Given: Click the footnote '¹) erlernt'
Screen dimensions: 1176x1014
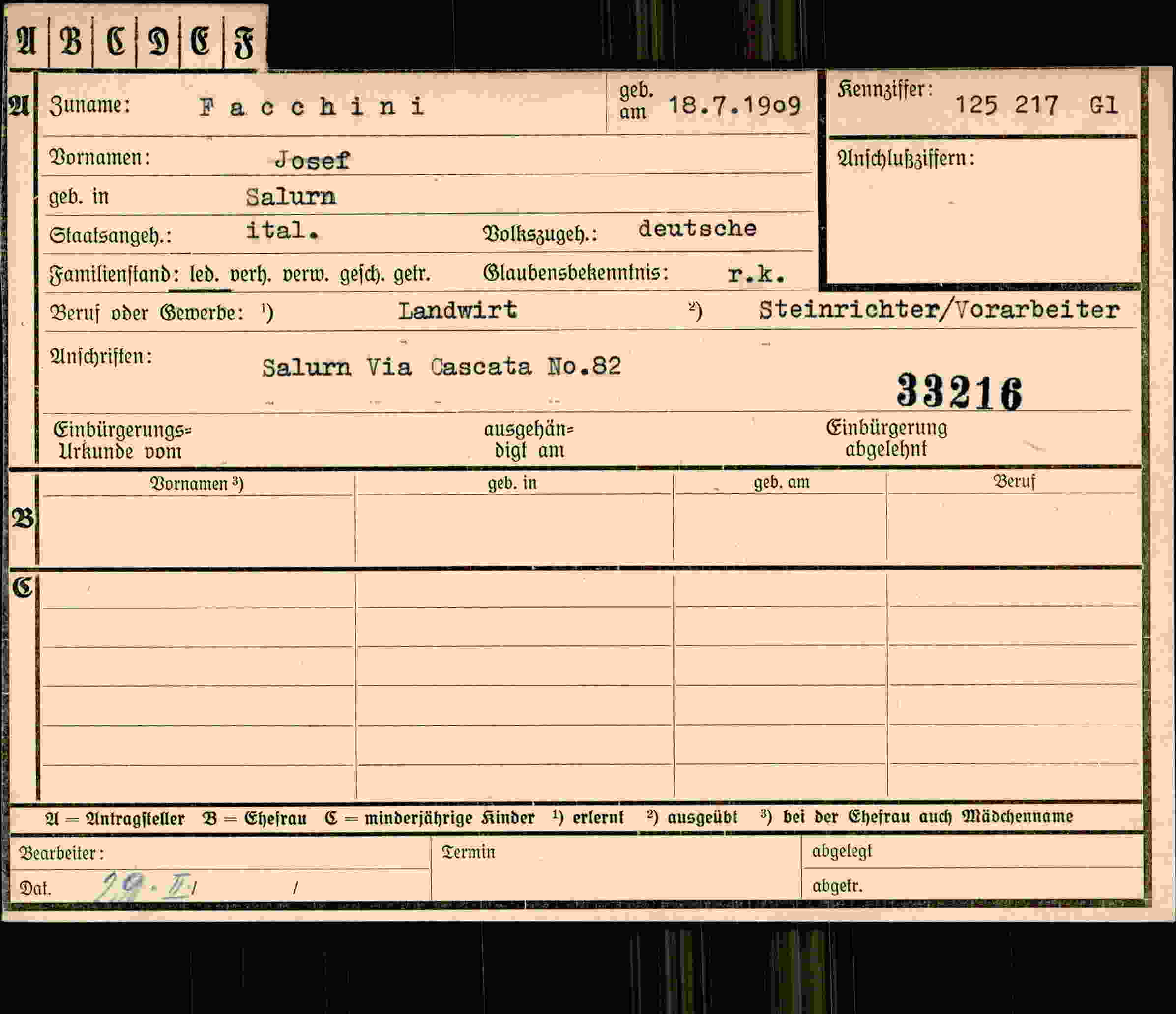Looking at the screenshot, I should (x=588, y=817).
